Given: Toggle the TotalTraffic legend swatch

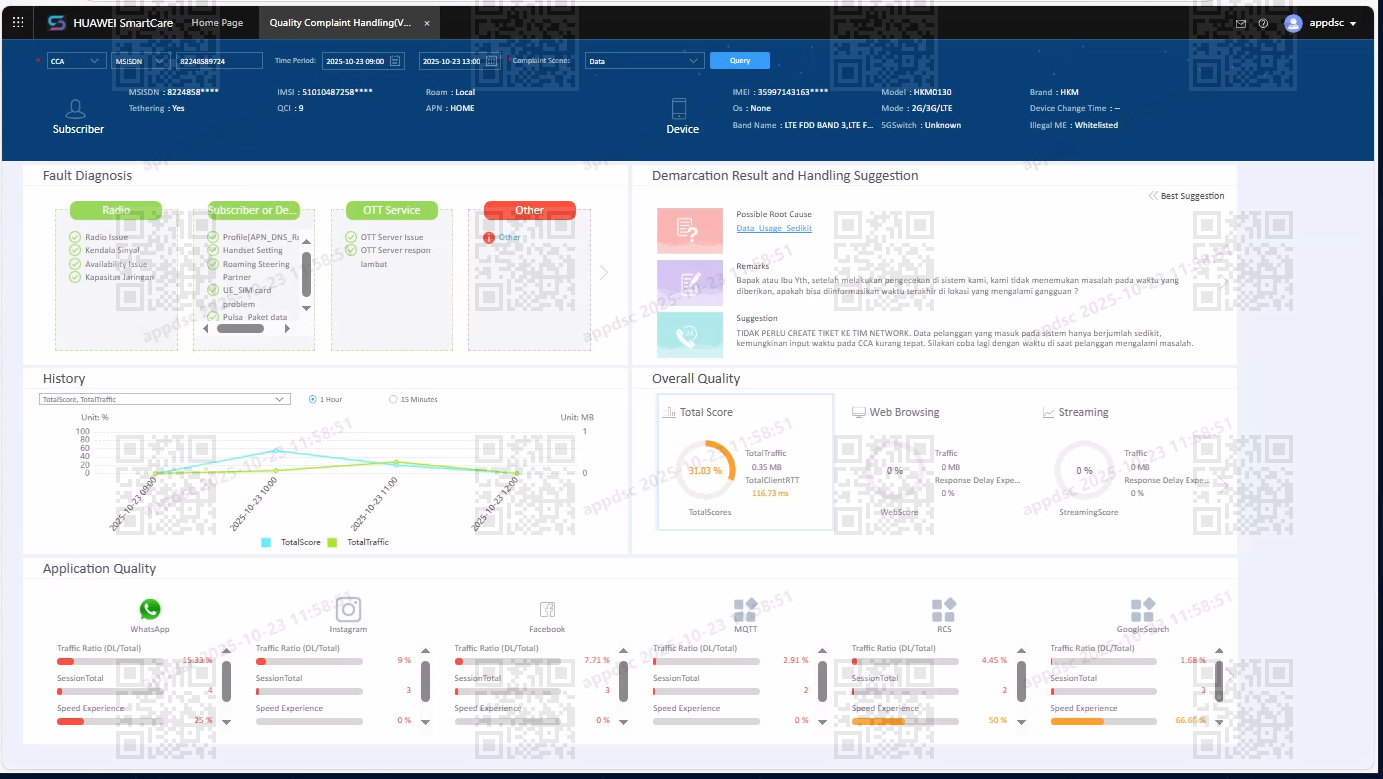Looking at the screenshot, I should (332, 542).
